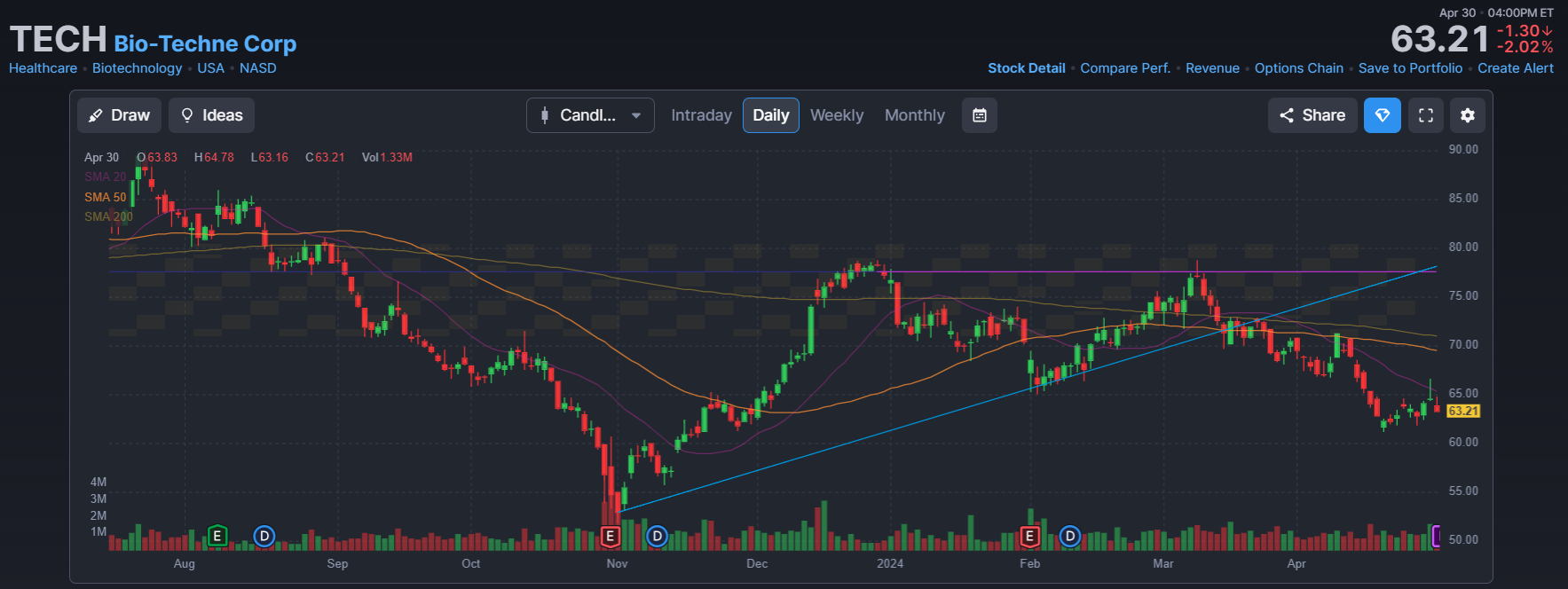The height and width of the screenshot is (589, 1568).
Task: Switch to Monthly timeframe
Action: click(915, 115)
